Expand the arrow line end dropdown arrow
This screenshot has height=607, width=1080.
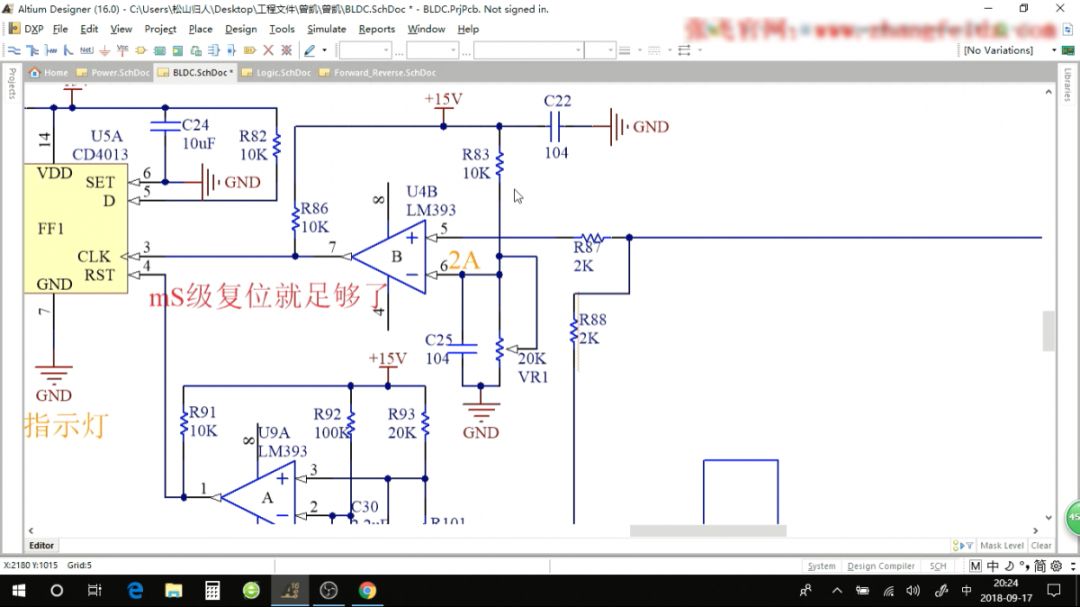[x=700, y=50]
